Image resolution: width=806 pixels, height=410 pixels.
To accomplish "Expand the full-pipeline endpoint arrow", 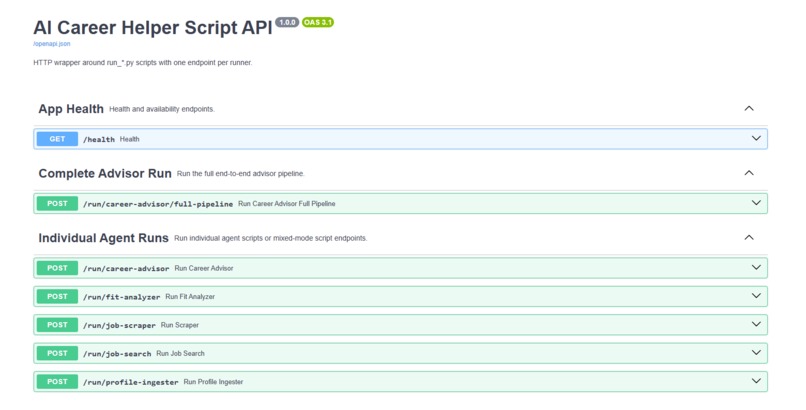I will click(756, 203).
